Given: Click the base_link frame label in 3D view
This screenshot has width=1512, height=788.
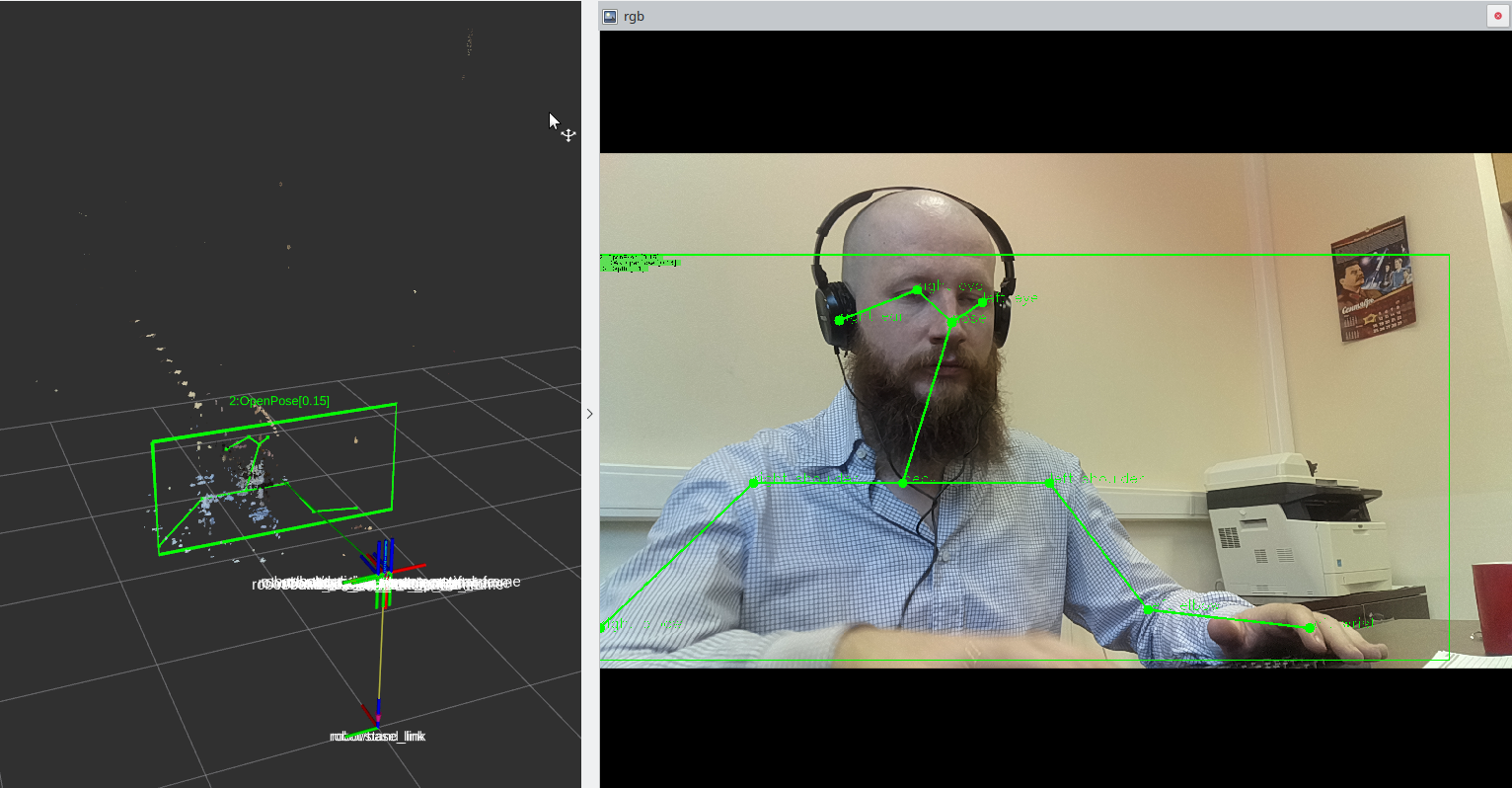Looking at the screenshot, I should 378,737.
